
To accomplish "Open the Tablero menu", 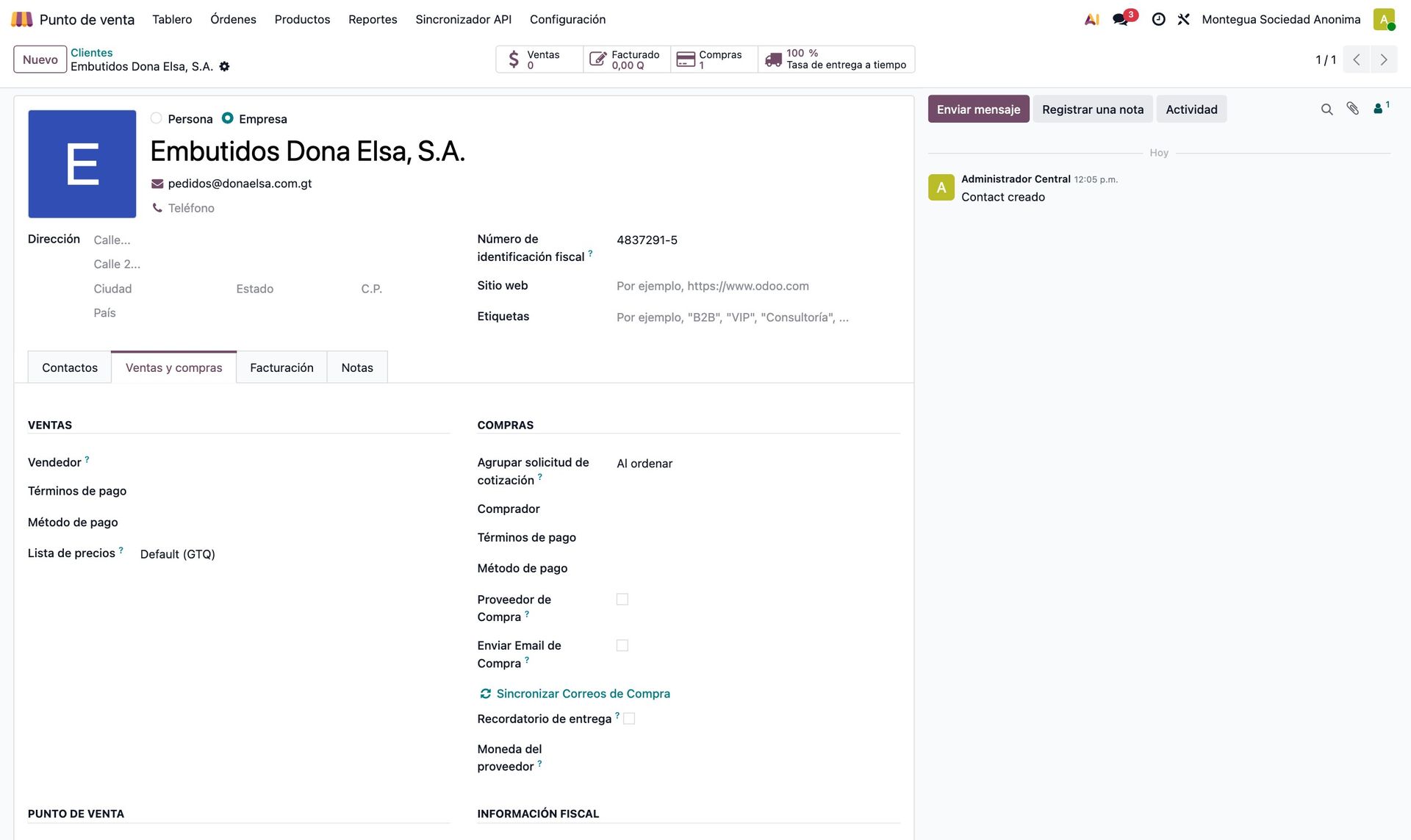I will [172, 19].
